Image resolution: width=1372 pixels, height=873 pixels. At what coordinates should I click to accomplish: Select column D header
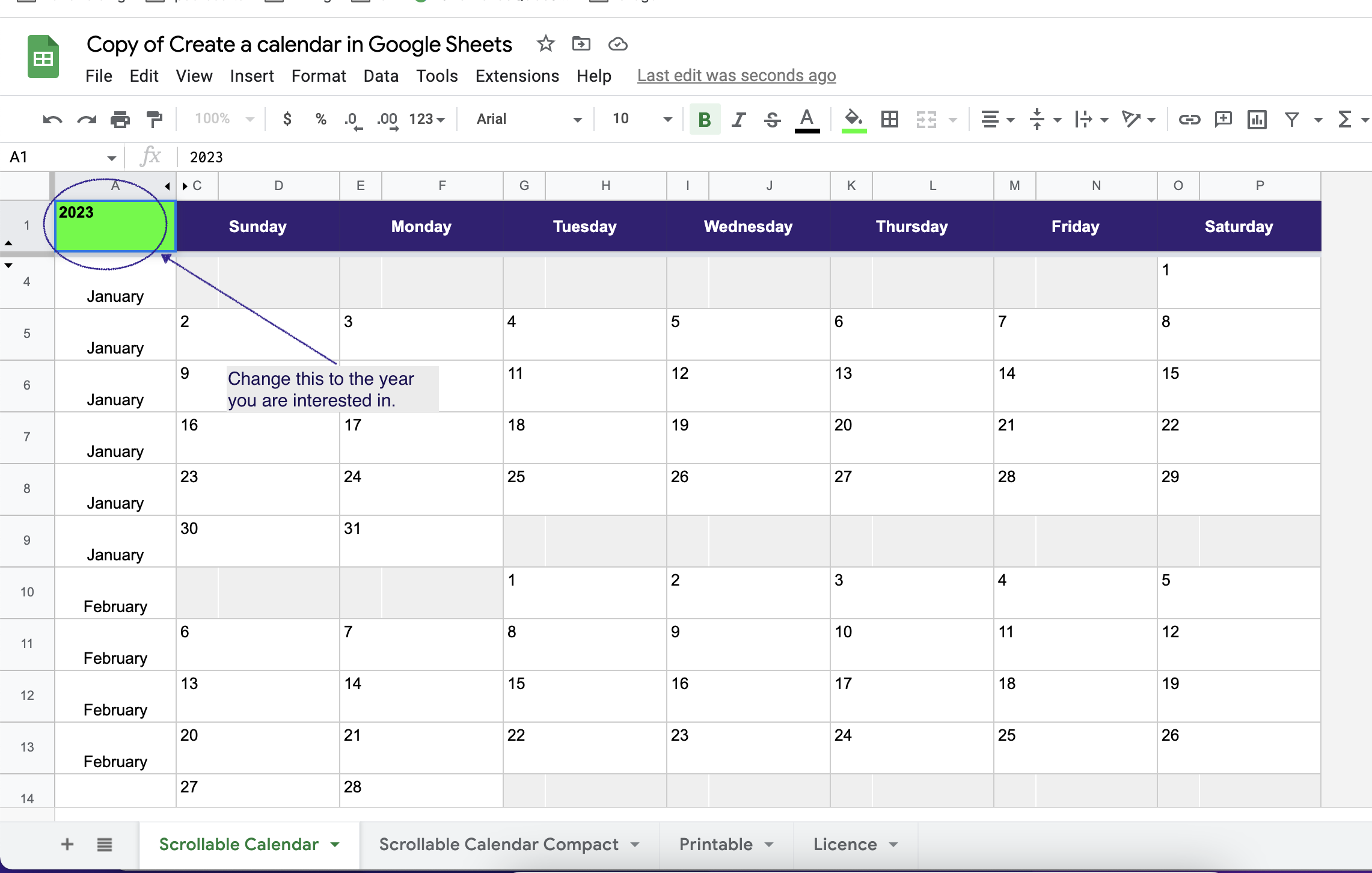(x=279, y=186)
